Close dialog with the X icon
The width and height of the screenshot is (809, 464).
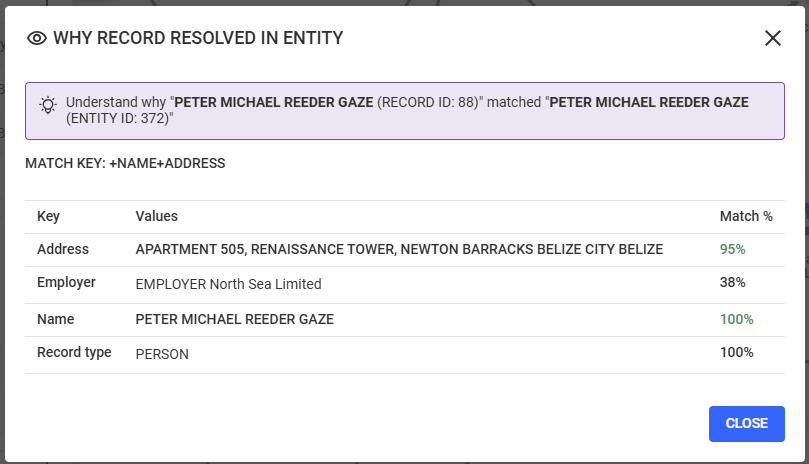pos(772,38)
